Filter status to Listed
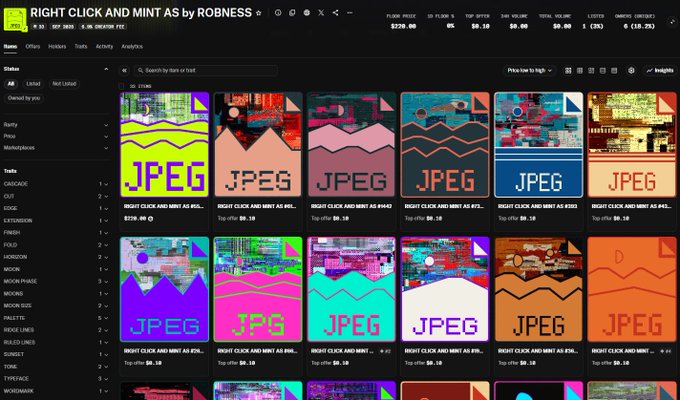The height and width of the screenshot is (400, 680). [x=33, y=84]
